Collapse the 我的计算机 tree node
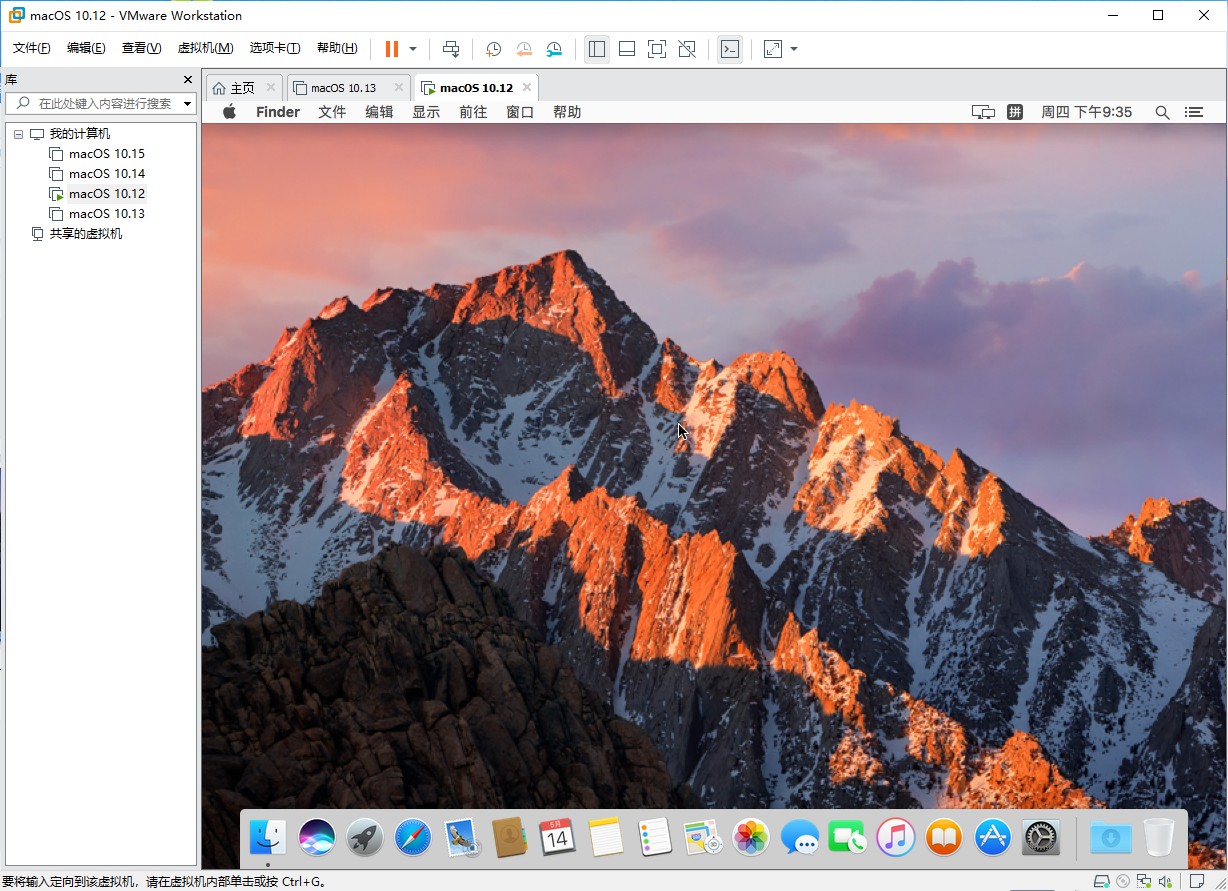Image resolution: width=1228 pixels, height=891 pixels. pos(17,133)
